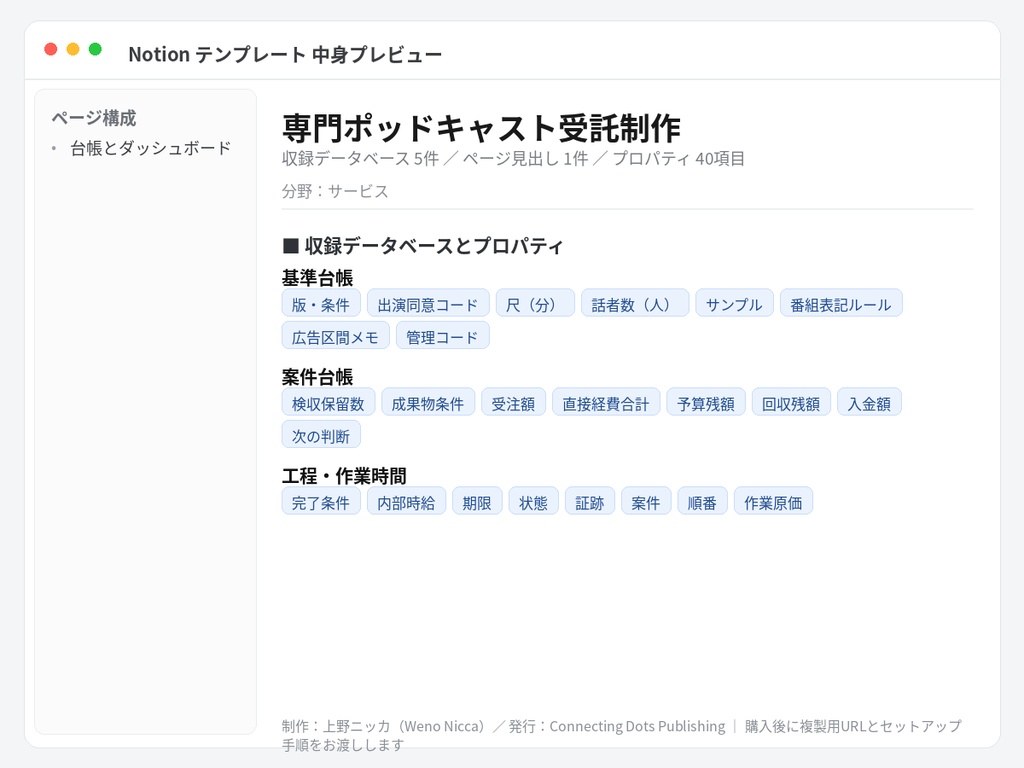Select the 広告区間メモ property tag

click(x=336, y=336)
